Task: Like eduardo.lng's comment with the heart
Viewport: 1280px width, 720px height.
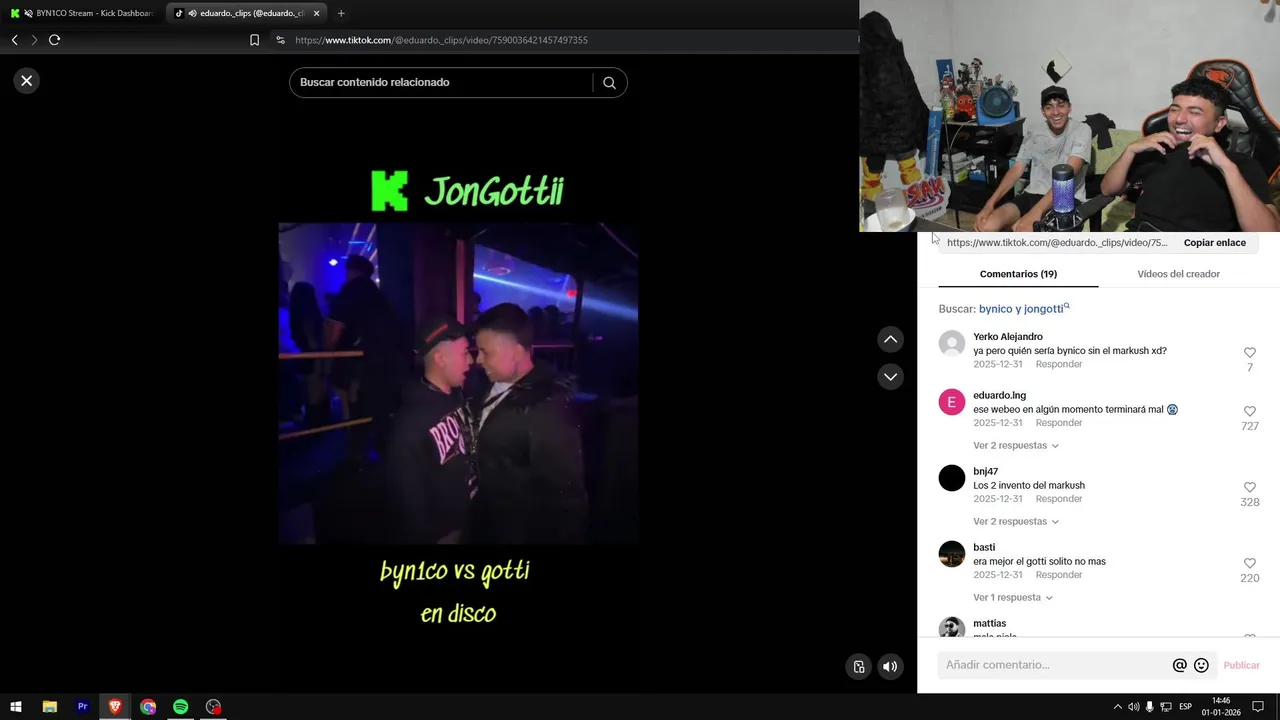Action: (1250, 411)
